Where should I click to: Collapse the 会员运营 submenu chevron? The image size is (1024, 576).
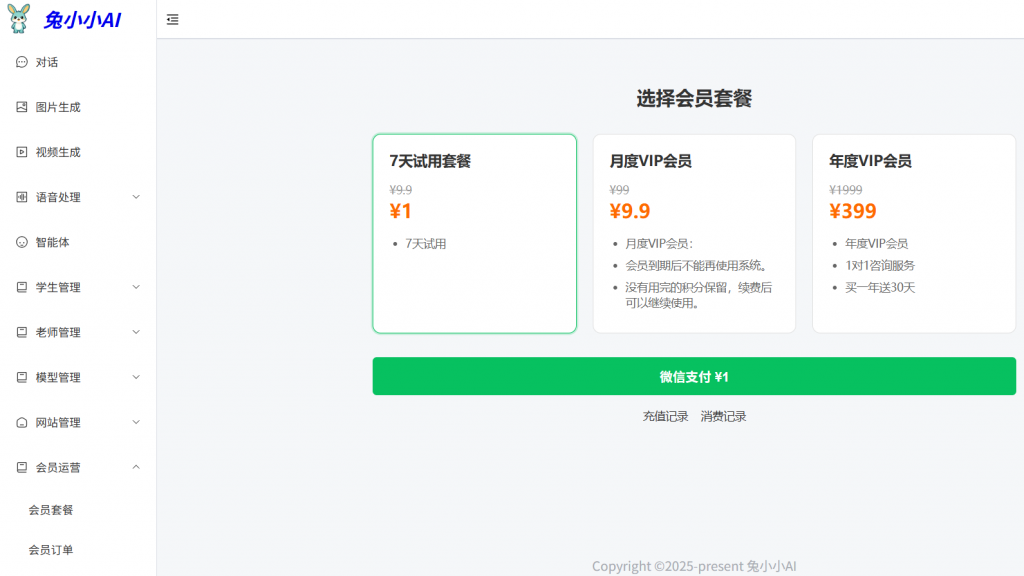136,467
